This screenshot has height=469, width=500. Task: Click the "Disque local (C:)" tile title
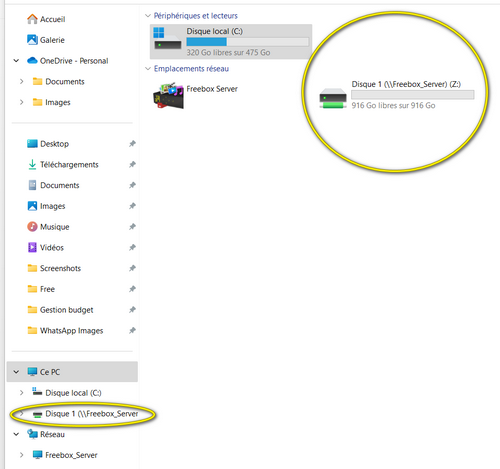click(214, 31)
